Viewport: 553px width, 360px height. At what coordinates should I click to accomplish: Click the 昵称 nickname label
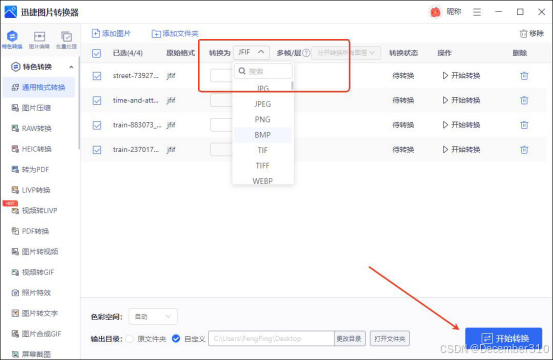[454, 12]
